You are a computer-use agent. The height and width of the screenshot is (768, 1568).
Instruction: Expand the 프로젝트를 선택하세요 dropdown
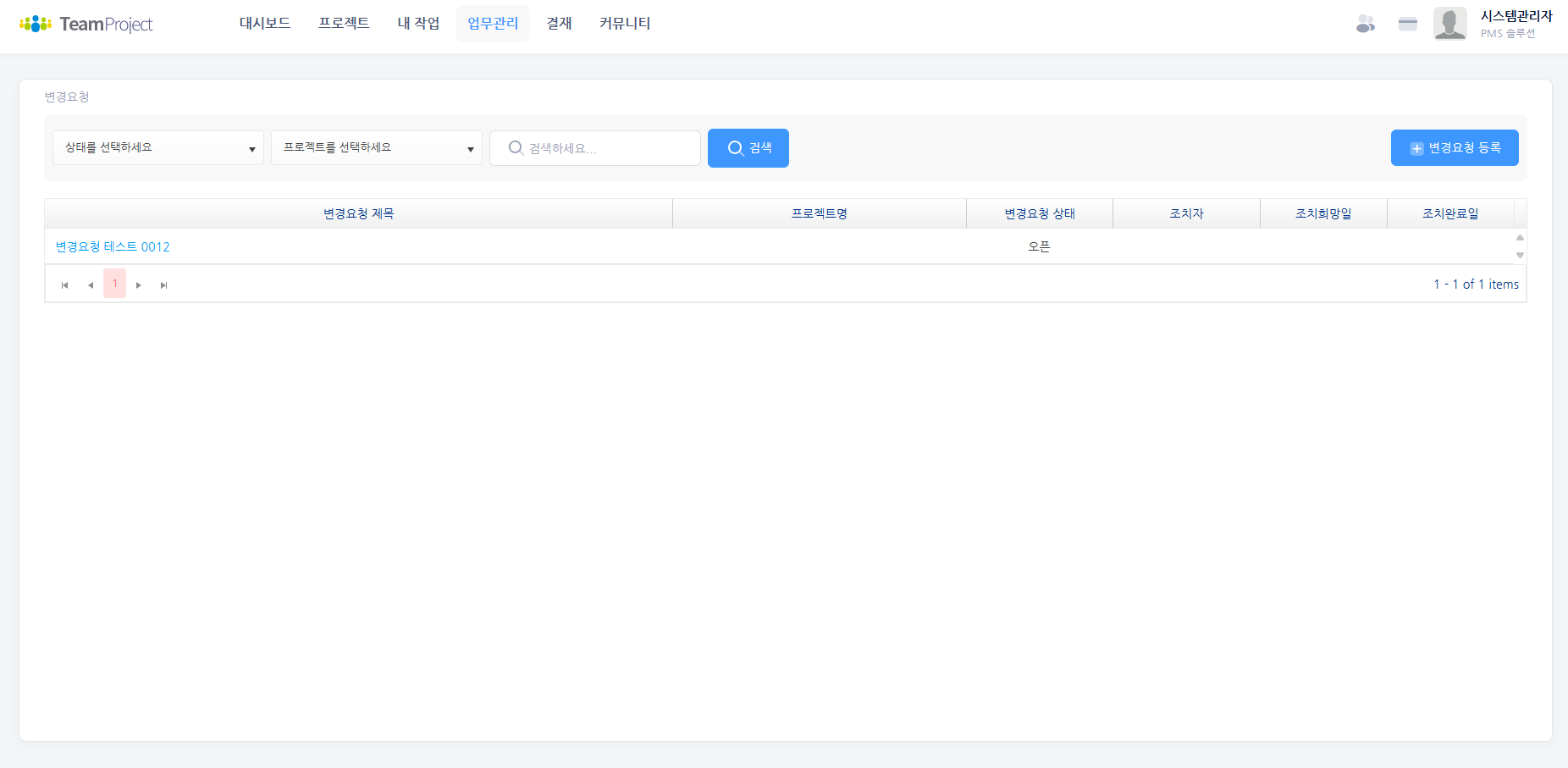coord(376,148)
